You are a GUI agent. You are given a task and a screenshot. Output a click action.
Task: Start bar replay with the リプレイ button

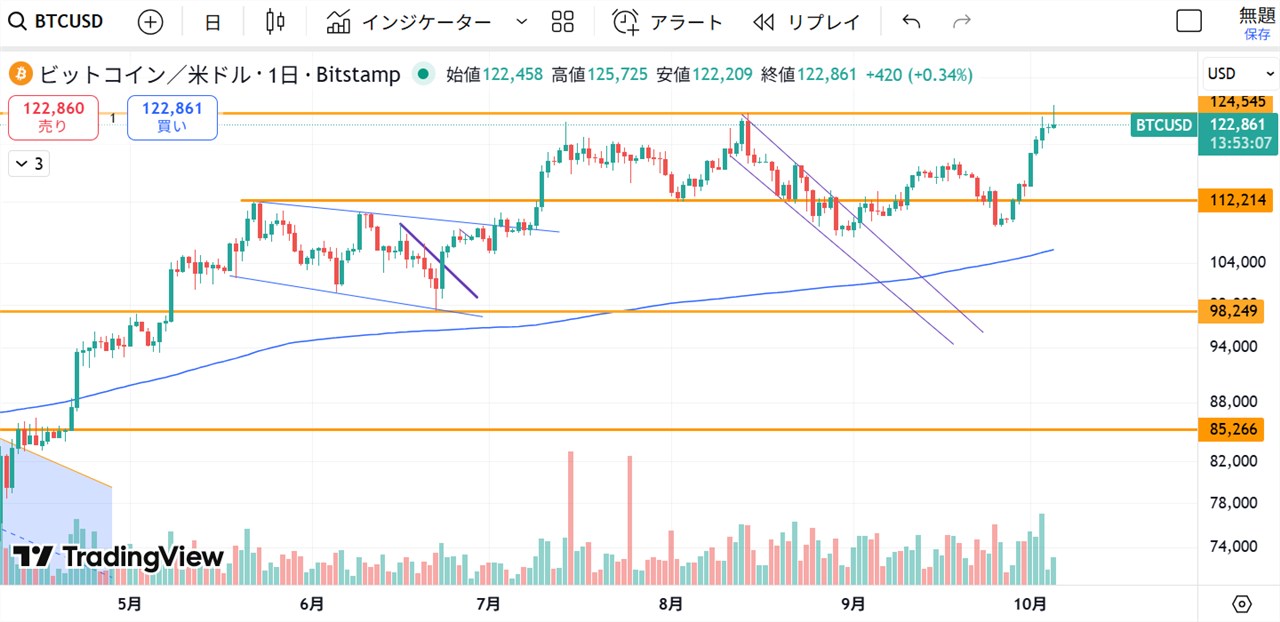(x=807, y=21)
